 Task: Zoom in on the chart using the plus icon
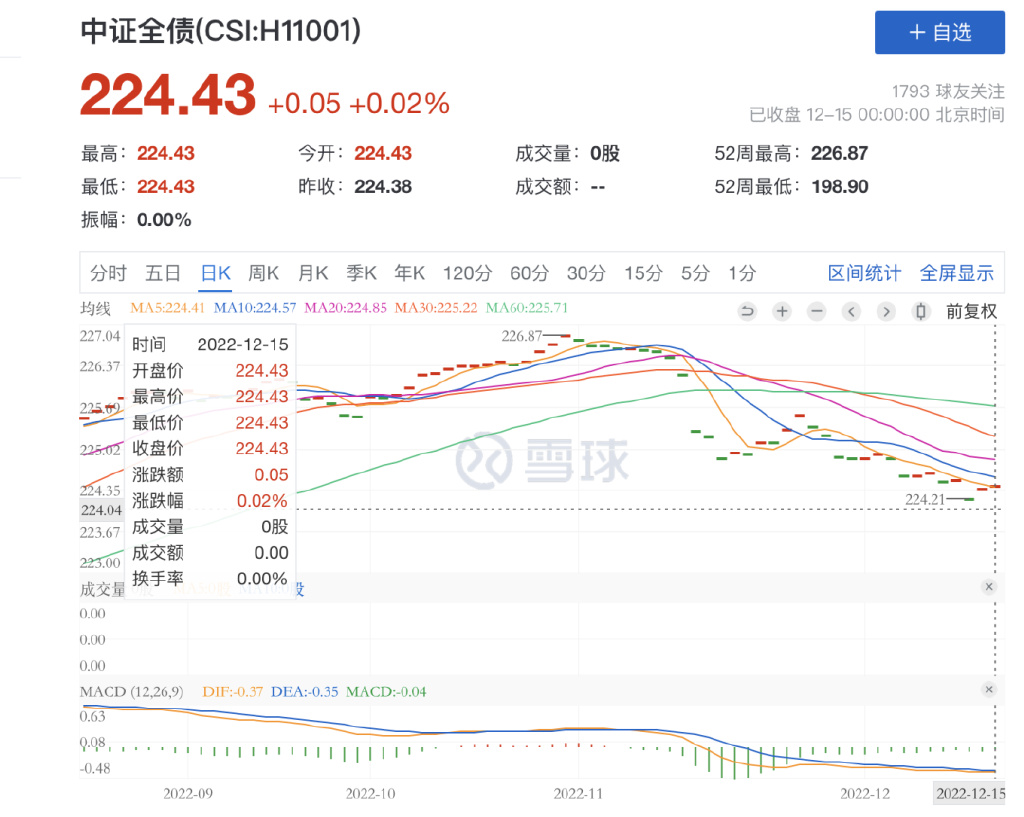click(x=781, y=311)
